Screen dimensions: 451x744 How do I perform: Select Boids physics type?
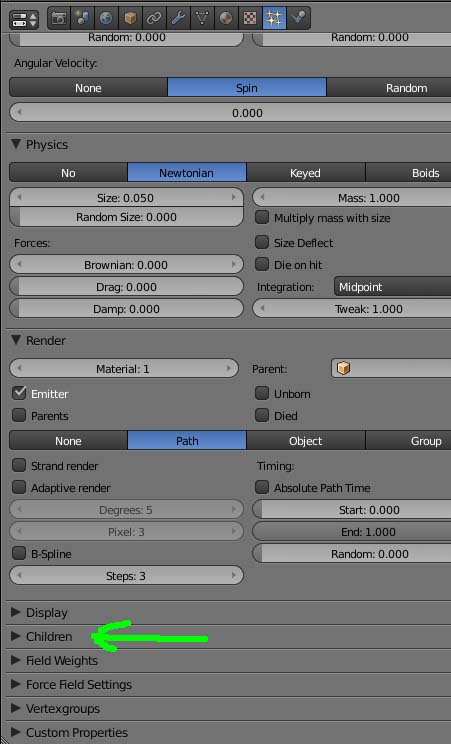coord(408,173)
